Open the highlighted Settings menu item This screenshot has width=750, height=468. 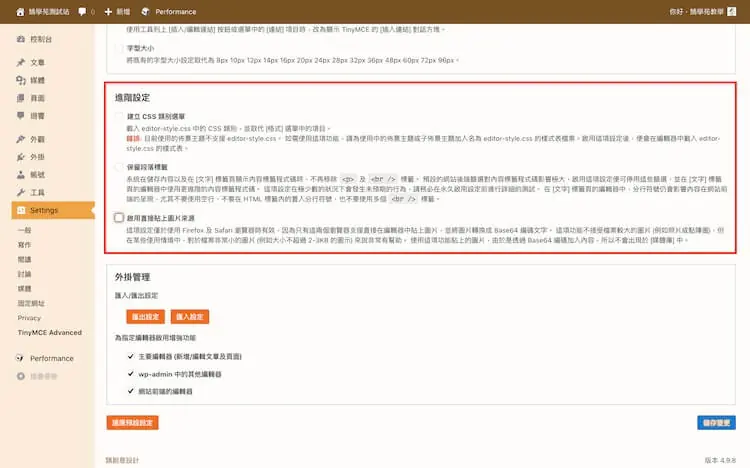53,210
